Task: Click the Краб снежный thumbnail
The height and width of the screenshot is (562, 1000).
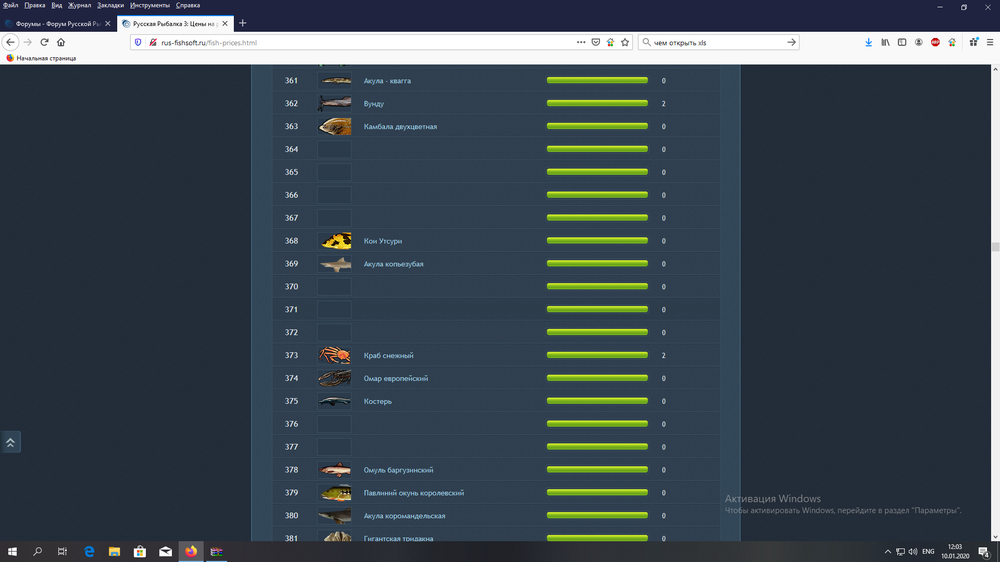Action: tap(335, 355)
